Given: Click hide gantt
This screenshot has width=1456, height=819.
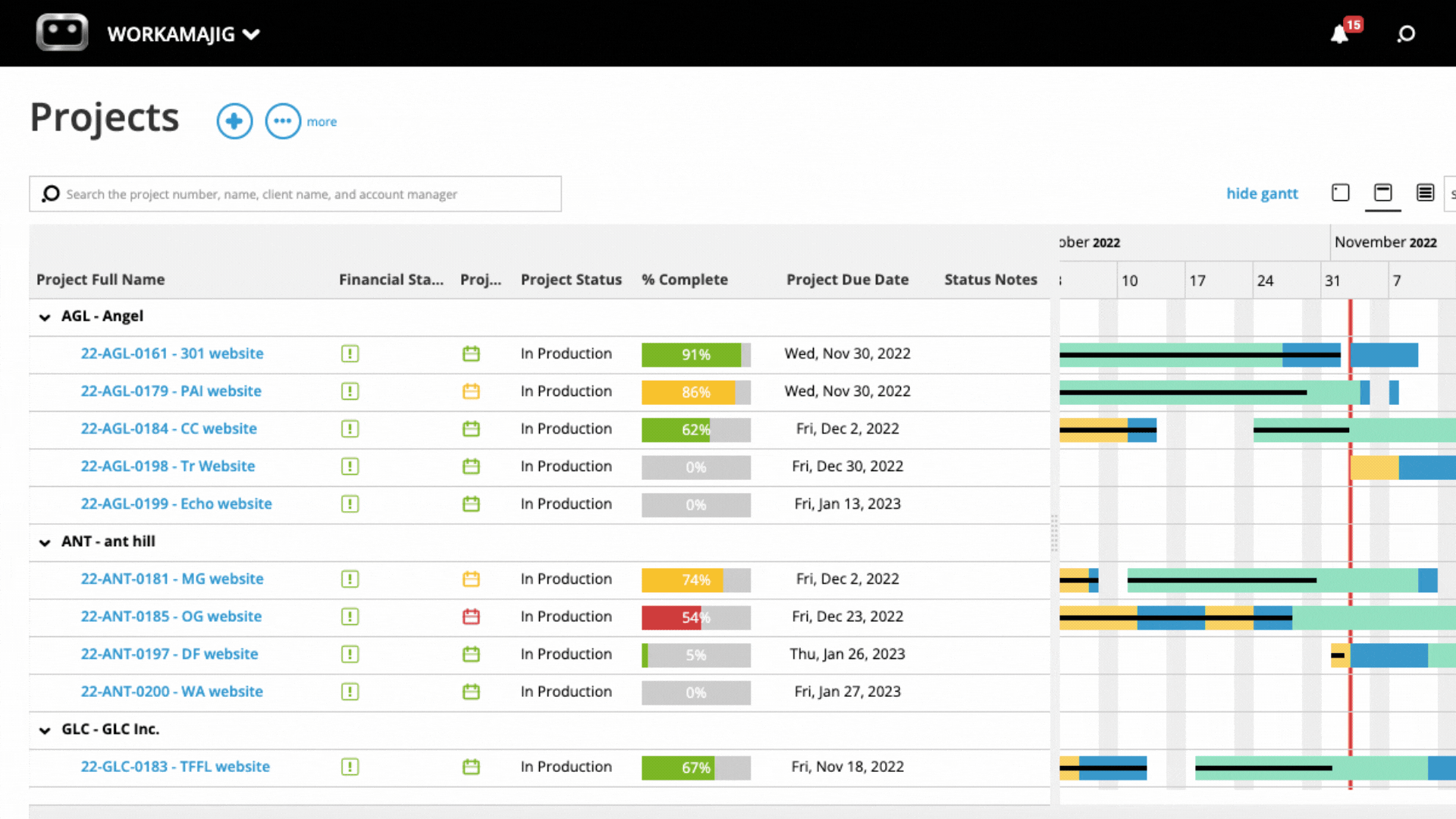Looking at the screenshot, I should click(x=1262, y=193).
